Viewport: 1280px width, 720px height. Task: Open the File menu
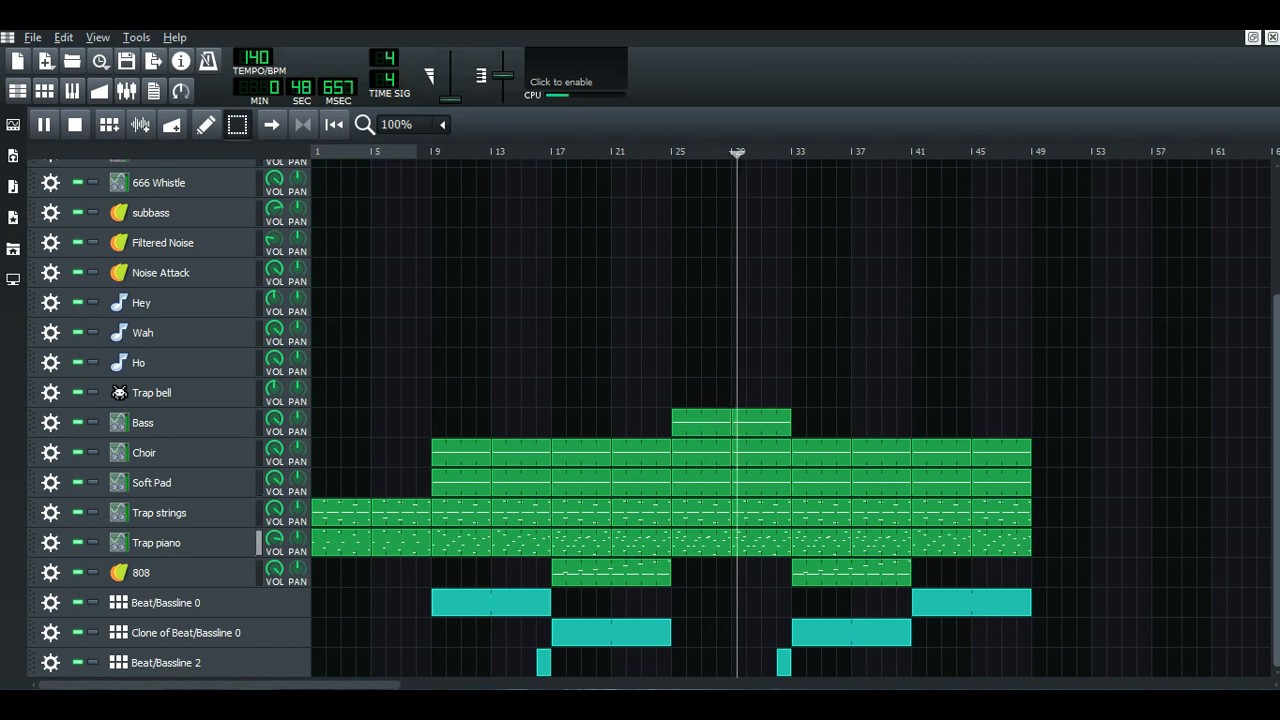[x=33, y=38]
